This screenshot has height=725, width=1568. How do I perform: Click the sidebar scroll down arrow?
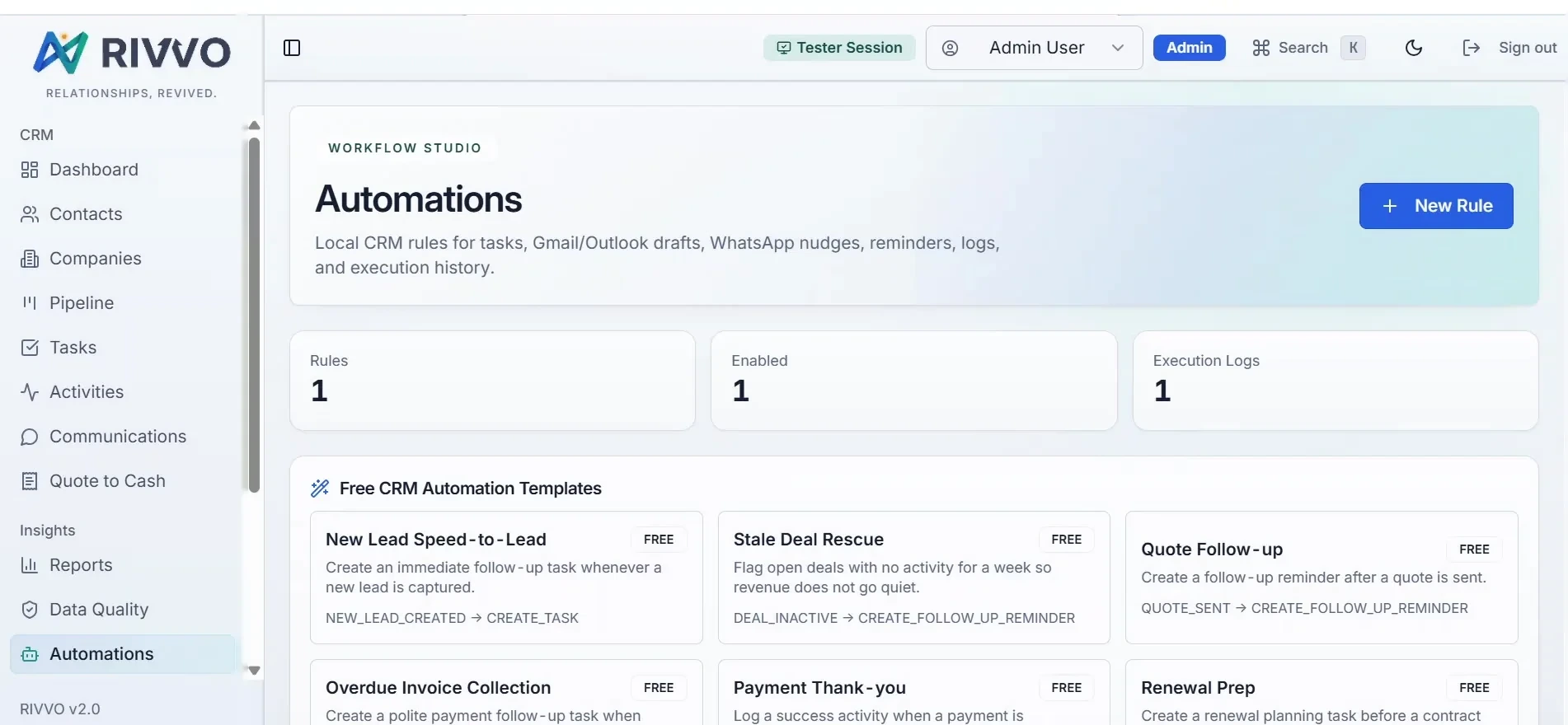[254, 671]
